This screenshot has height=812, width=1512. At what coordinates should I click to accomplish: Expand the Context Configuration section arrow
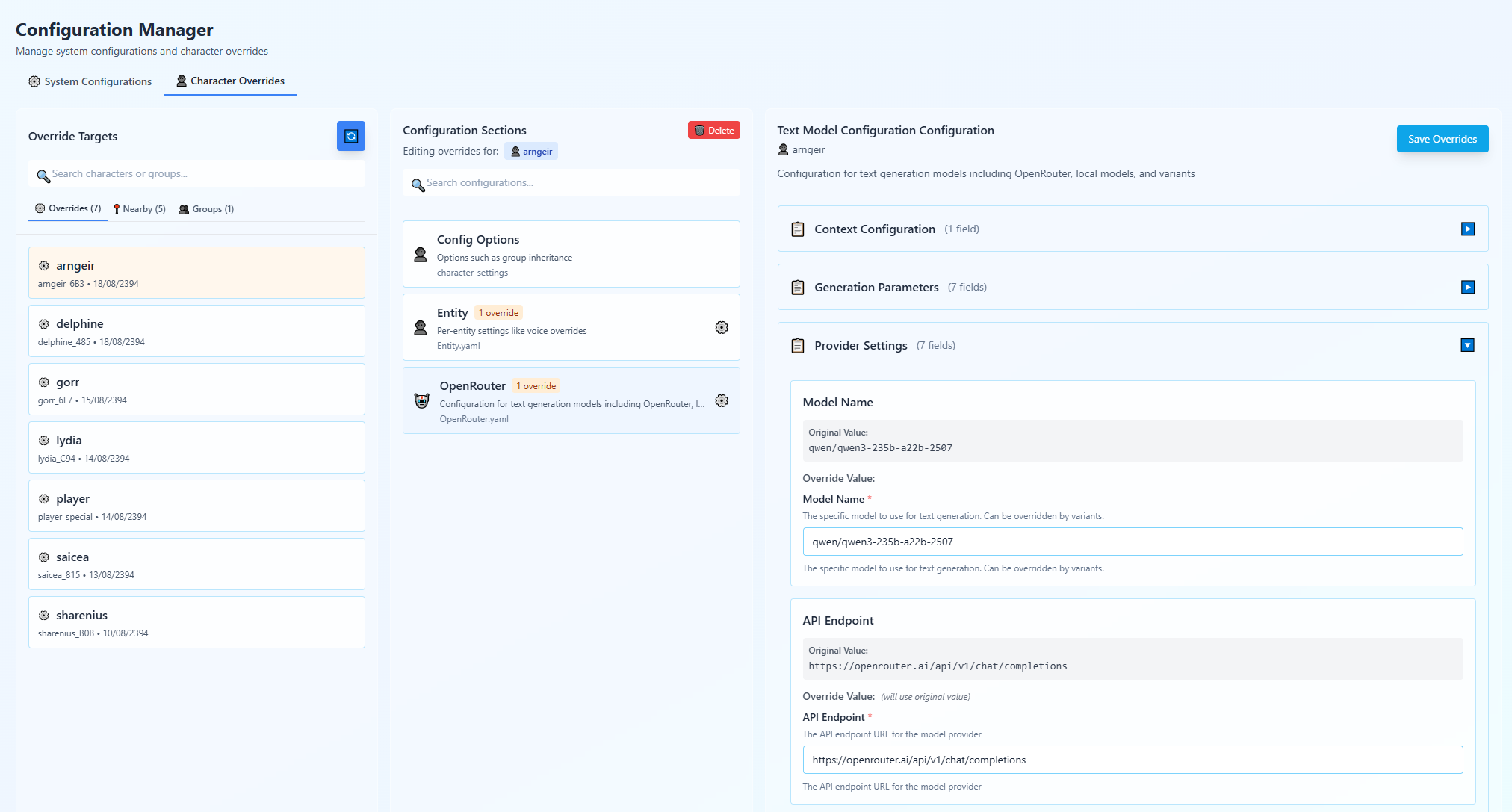[1467, 229]
